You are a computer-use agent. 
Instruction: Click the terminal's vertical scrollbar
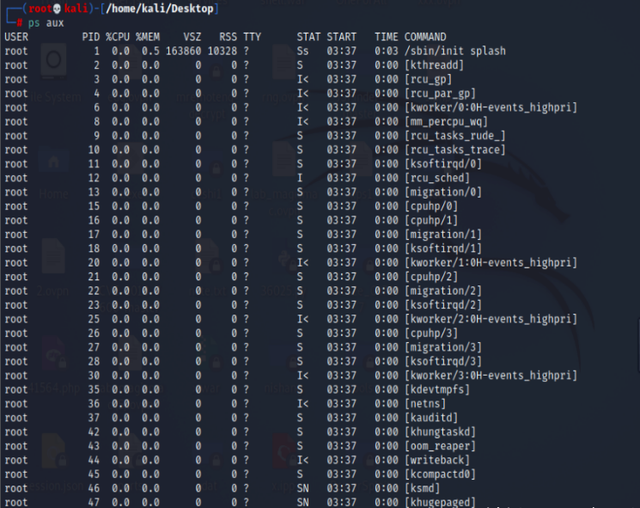click(x=638, y=345)
